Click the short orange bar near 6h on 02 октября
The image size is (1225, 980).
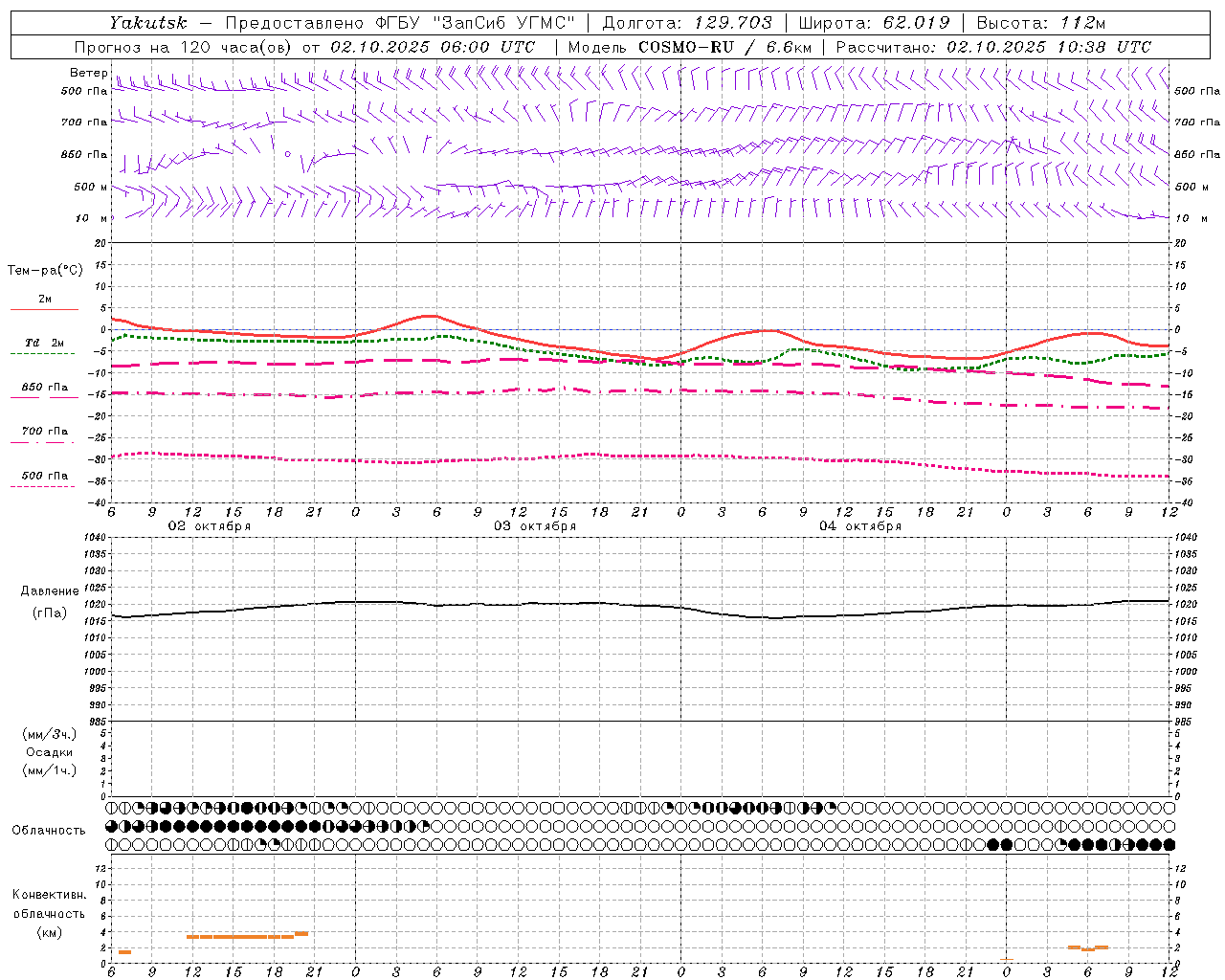(124, 952)
